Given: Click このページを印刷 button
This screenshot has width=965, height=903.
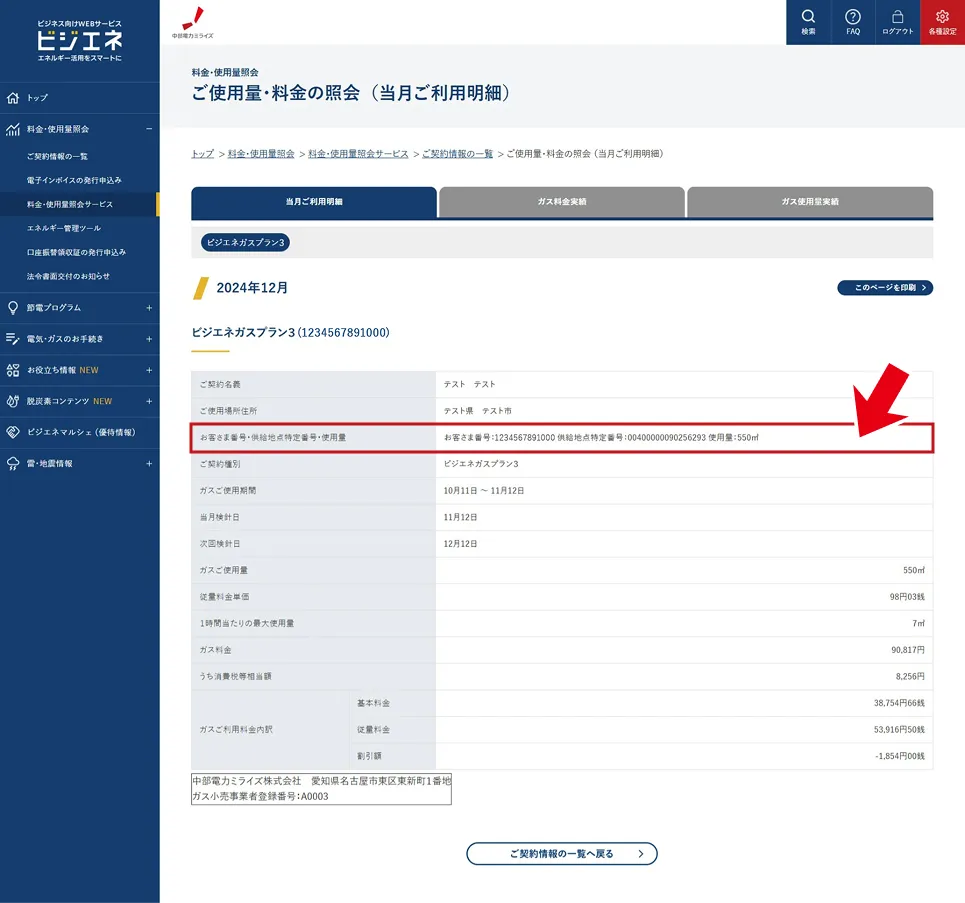Looking at the screenshot, I should [x=885, y=287].
